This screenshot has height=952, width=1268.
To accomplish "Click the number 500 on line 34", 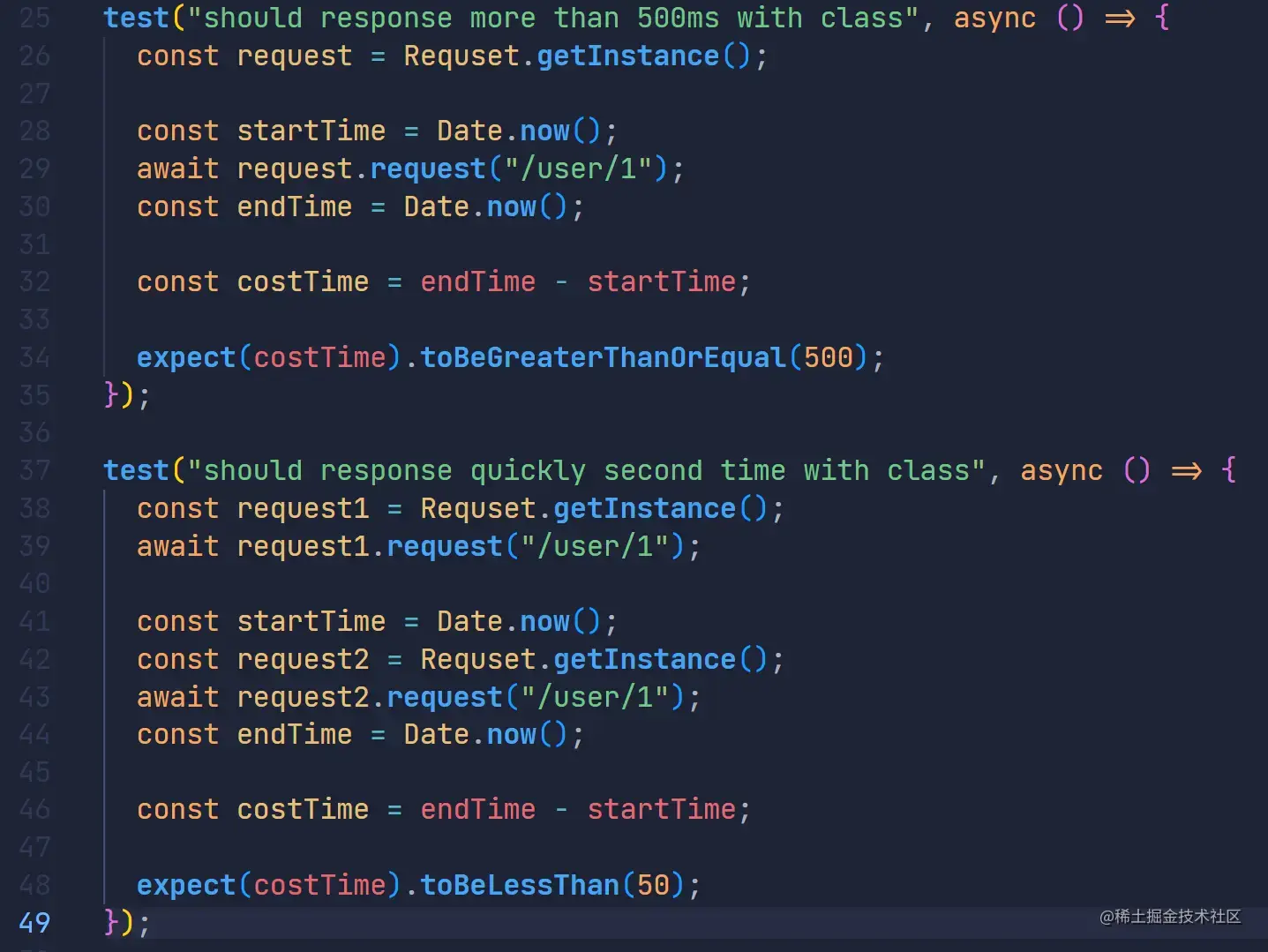I will [x=828, y=357].
